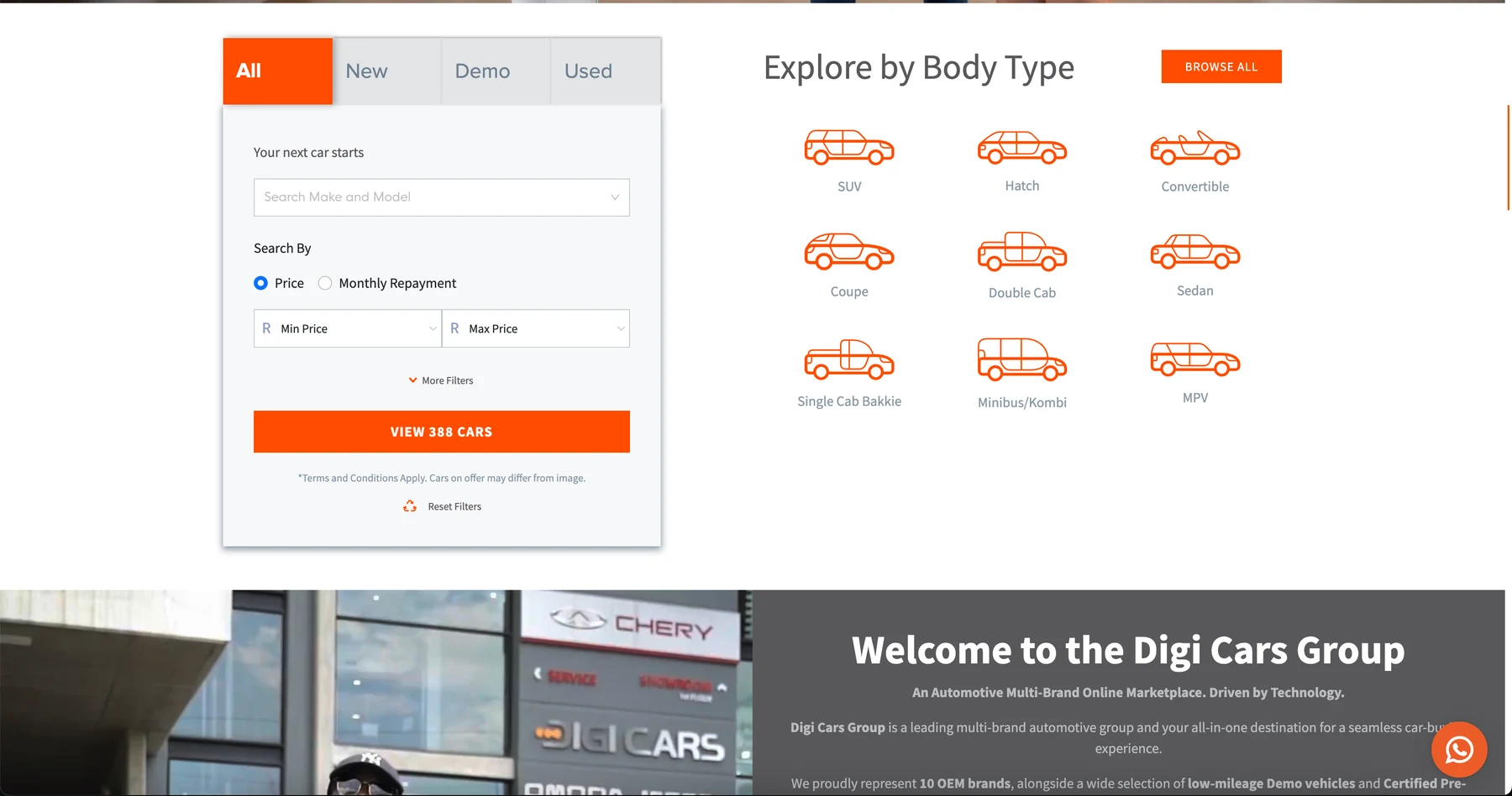1512x796 pixels.
Task: Click the Single Cab Bakkie label text
Action: (849, 401)
